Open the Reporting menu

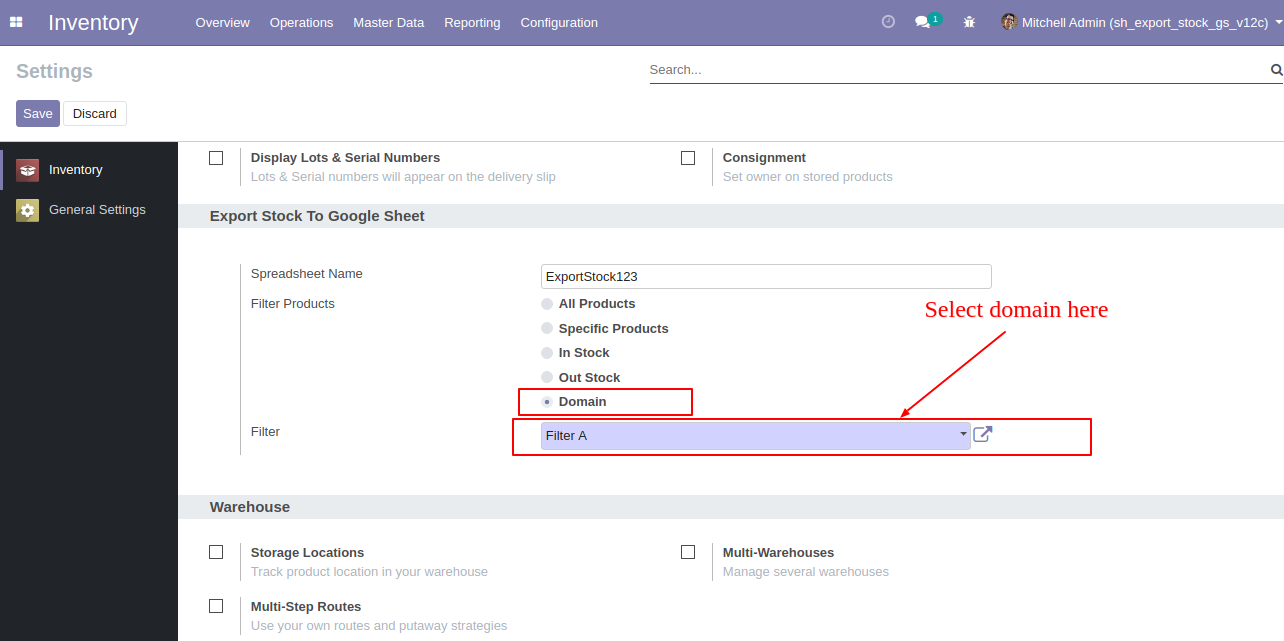coord(472,22)
